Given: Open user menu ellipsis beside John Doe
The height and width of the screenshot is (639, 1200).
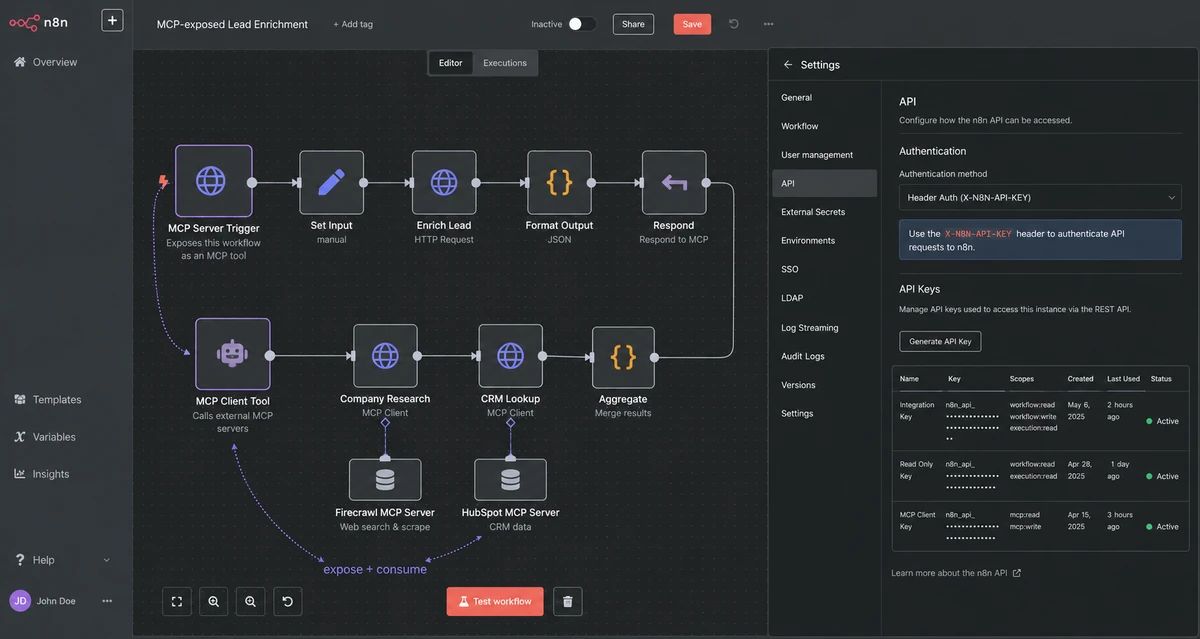Looking at the screenshot, I should point(107,601).
